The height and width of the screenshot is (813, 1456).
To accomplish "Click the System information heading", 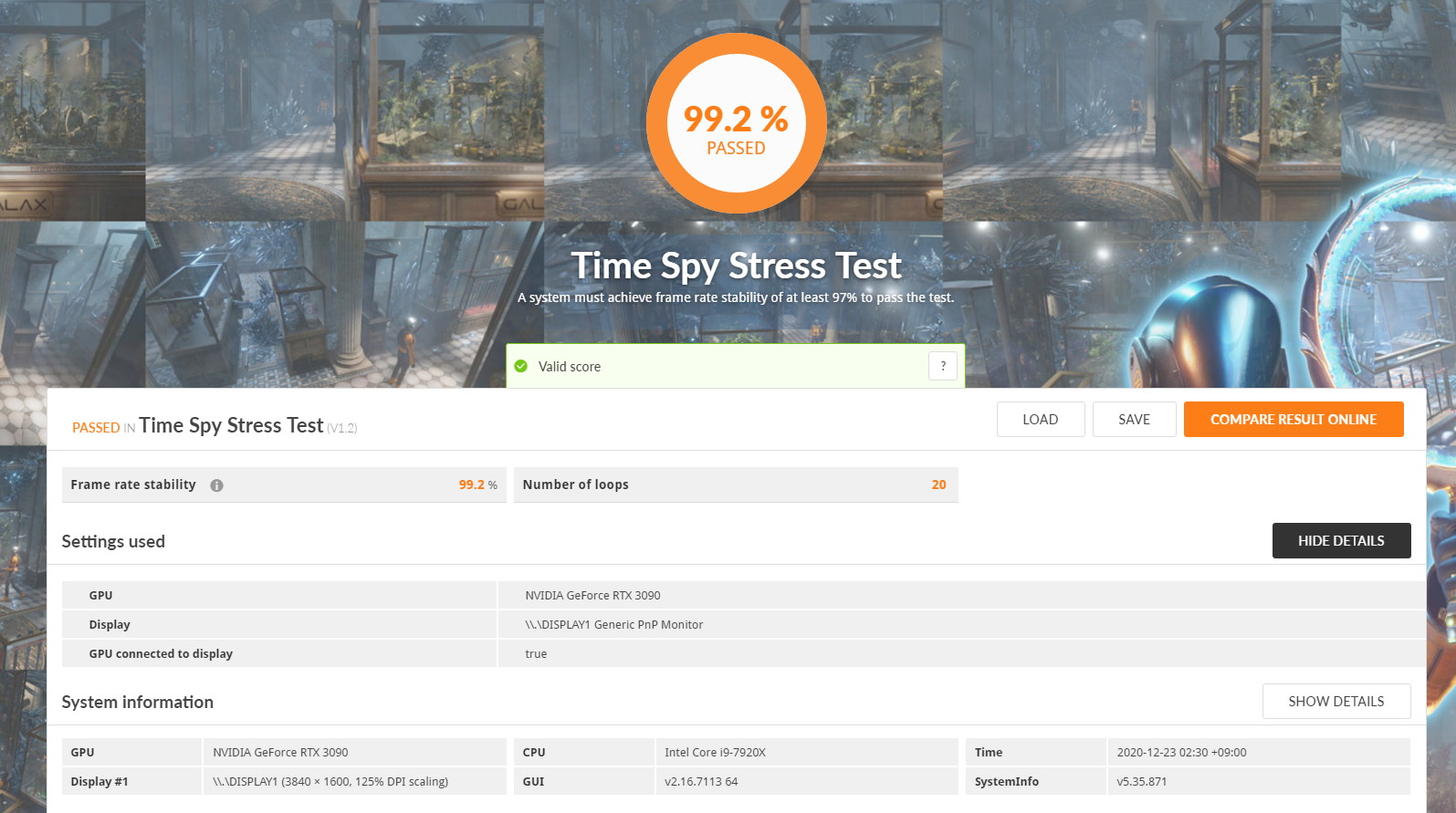I will tap(137, 702).
